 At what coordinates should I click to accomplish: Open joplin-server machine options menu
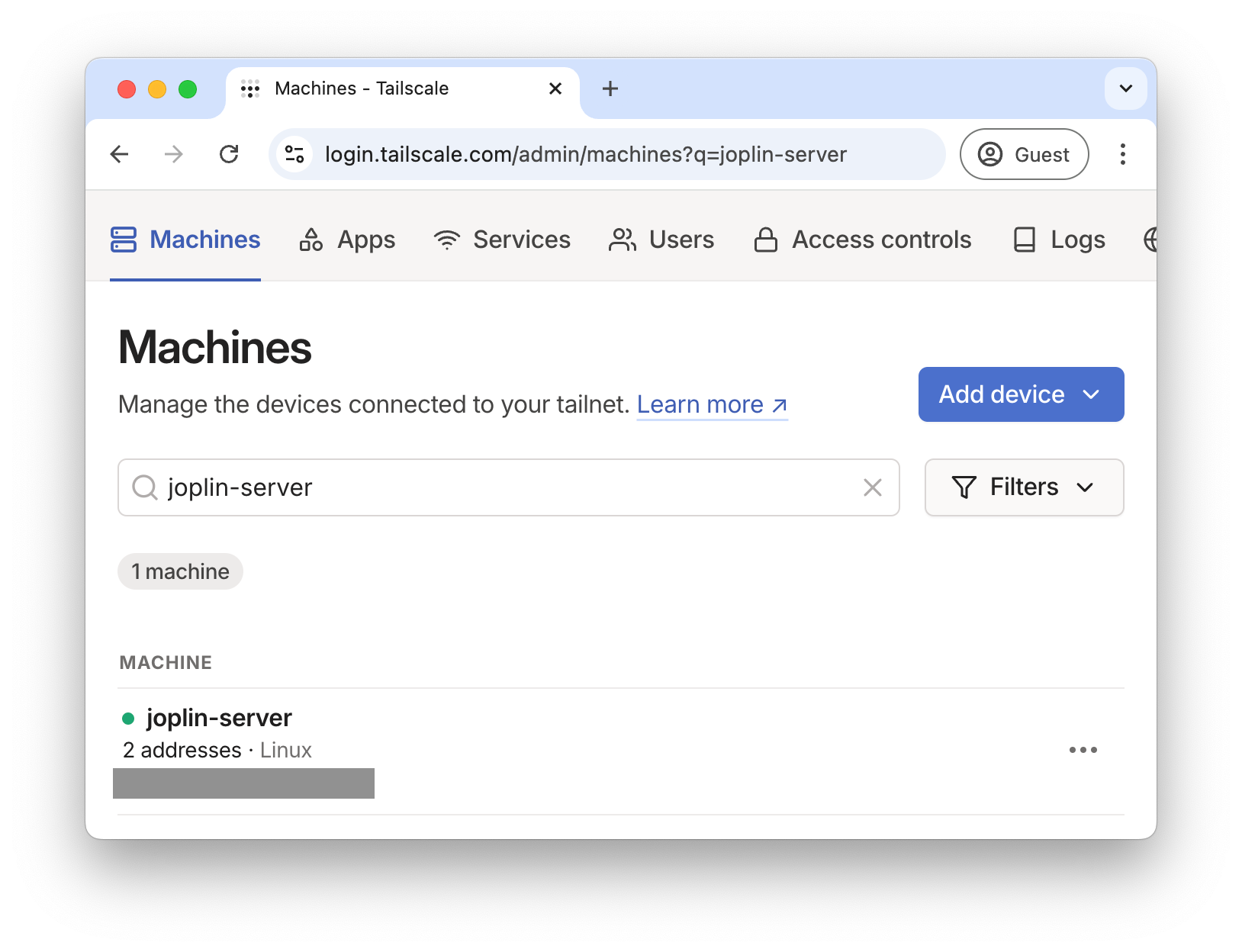pos(1083,750)
